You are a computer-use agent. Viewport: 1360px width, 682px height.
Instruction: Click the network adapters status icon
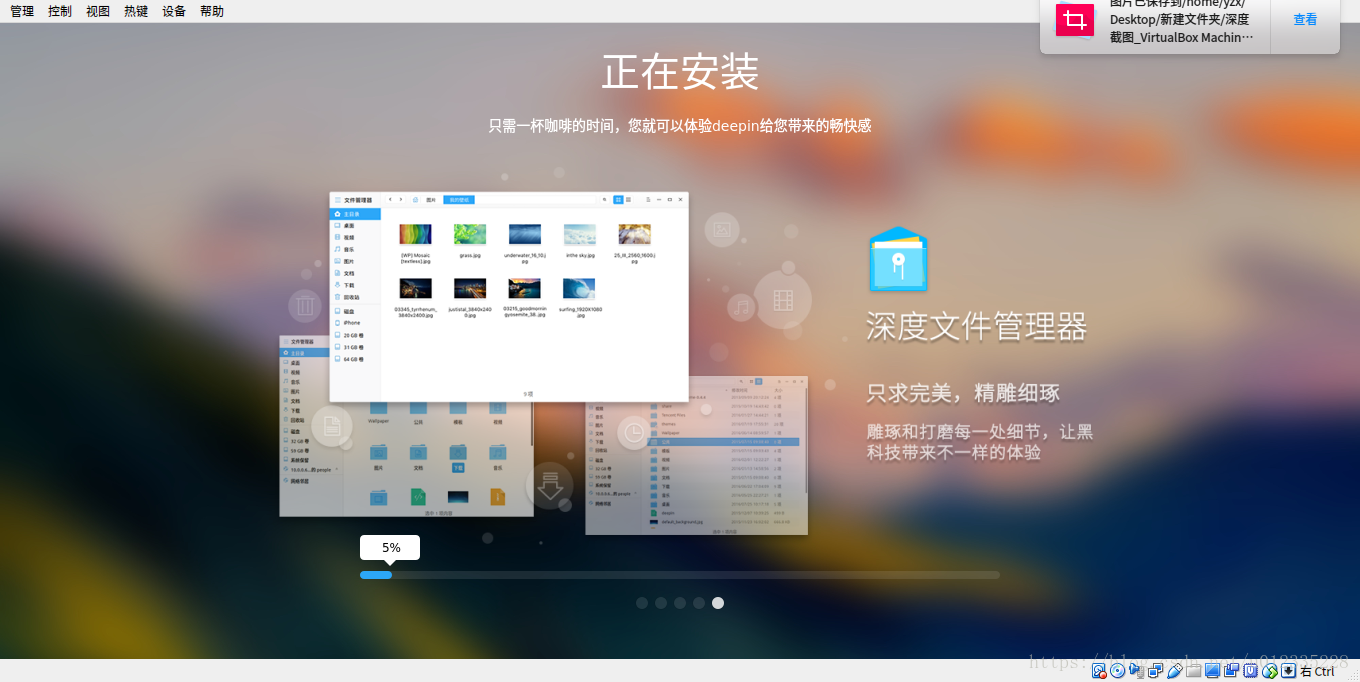click(x=1155, y=671)
